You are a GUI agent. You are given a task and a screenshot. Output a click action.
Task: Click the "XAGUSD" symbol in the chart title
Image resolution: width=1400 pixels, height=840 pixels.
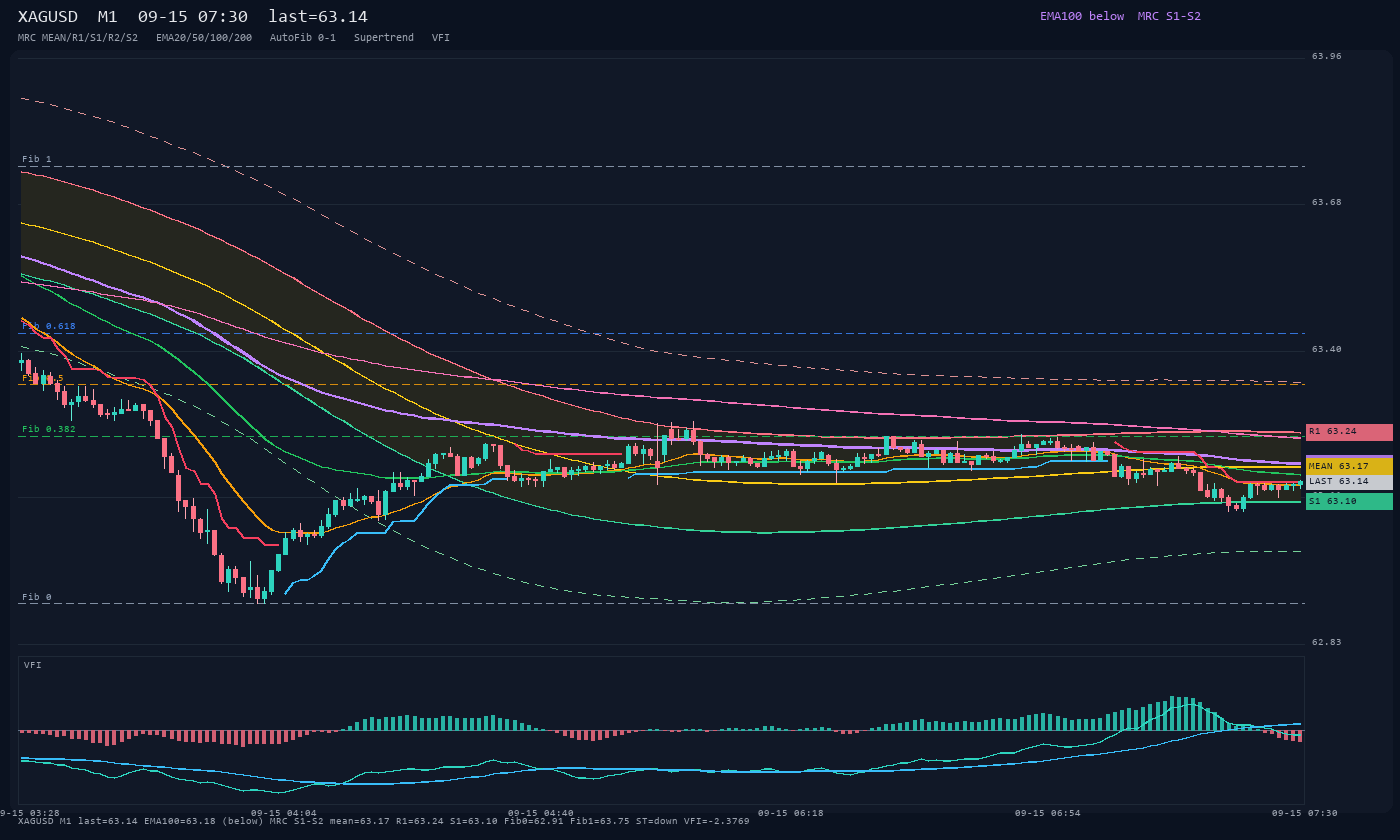(x=48, y=17)
